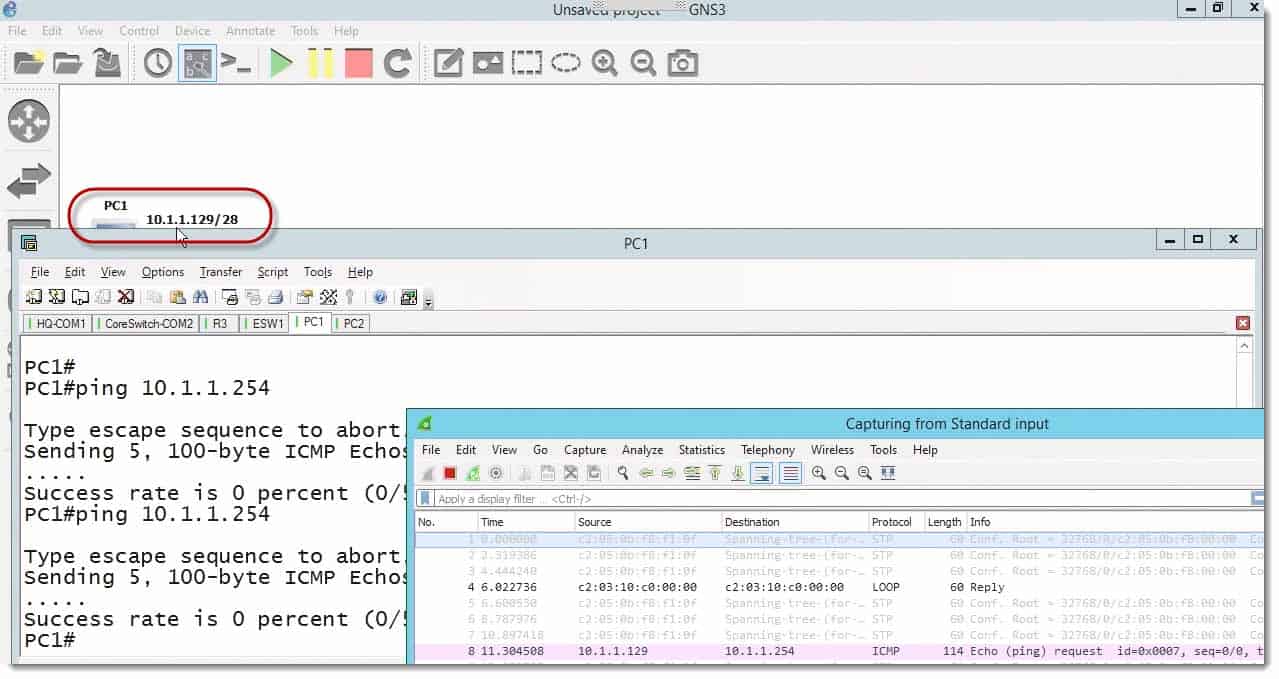Viewport: 1279px width, 679px height.
Task: Select the LOOP Reply packet row
Action: coord(839,587)
